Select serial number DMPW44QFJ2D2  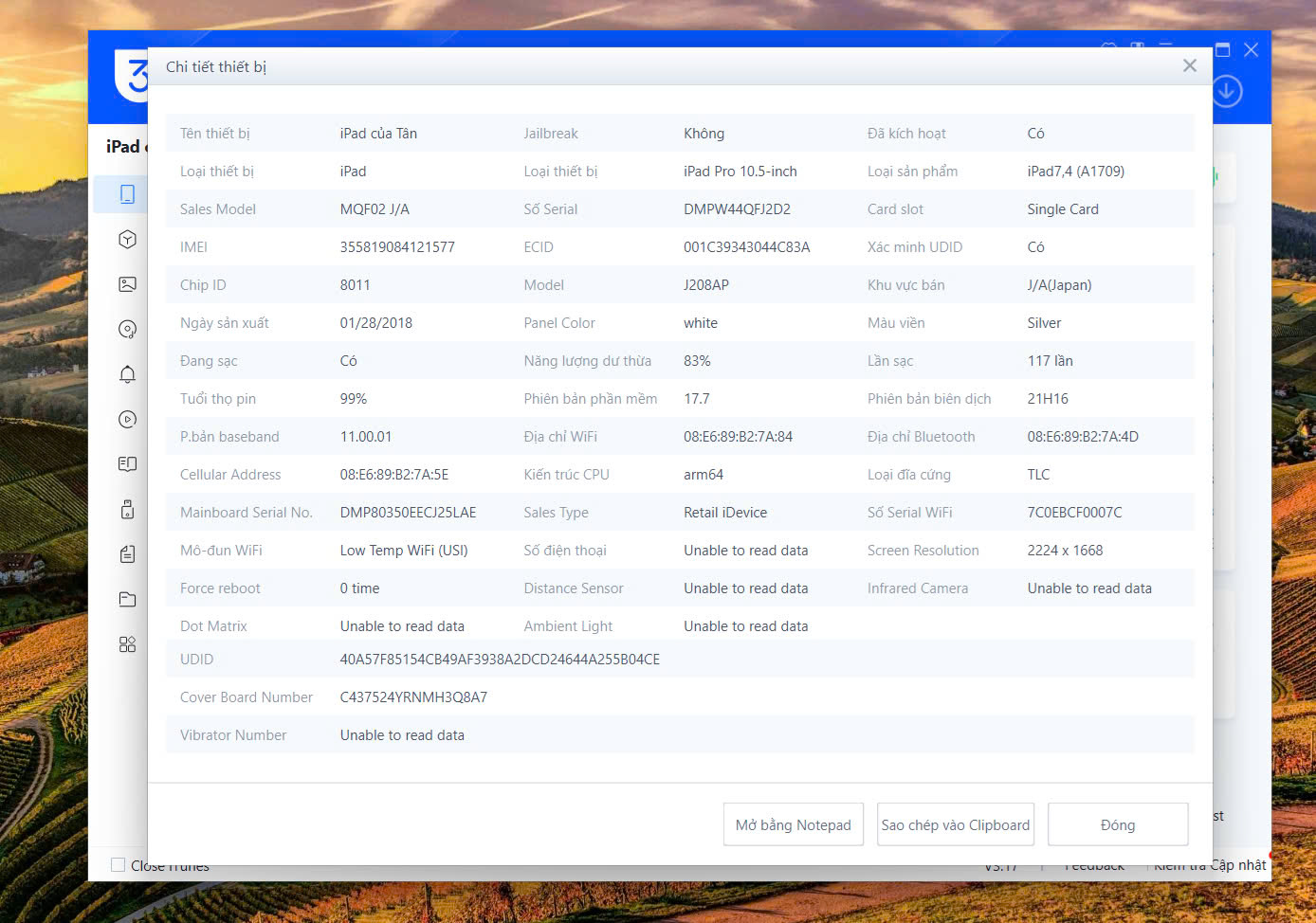click(737, 209)
